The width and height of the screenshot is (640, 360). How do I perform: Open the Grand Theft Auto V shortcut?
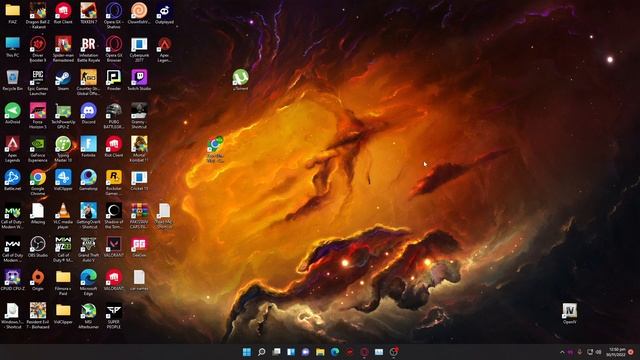pos(89,250)
